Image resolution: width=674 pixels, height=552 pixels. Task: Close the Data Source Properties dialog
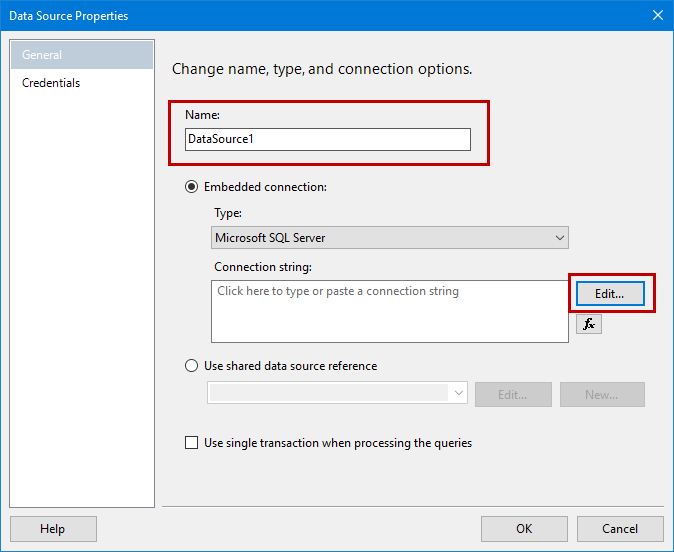(657, 15)
